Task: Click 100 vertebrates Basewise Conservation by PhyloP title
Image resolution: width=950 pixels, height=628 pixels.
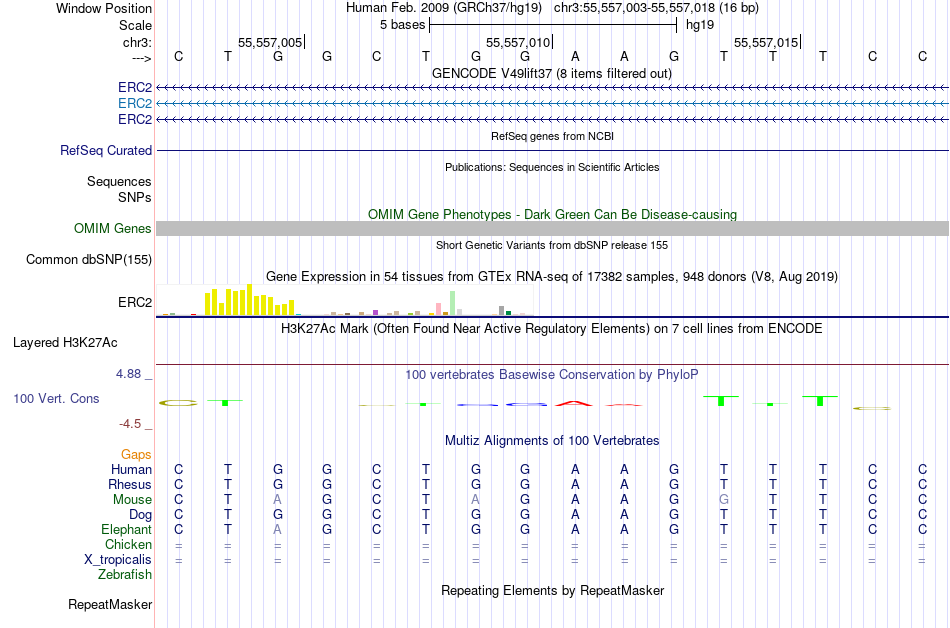Action: tap(552, 375)
